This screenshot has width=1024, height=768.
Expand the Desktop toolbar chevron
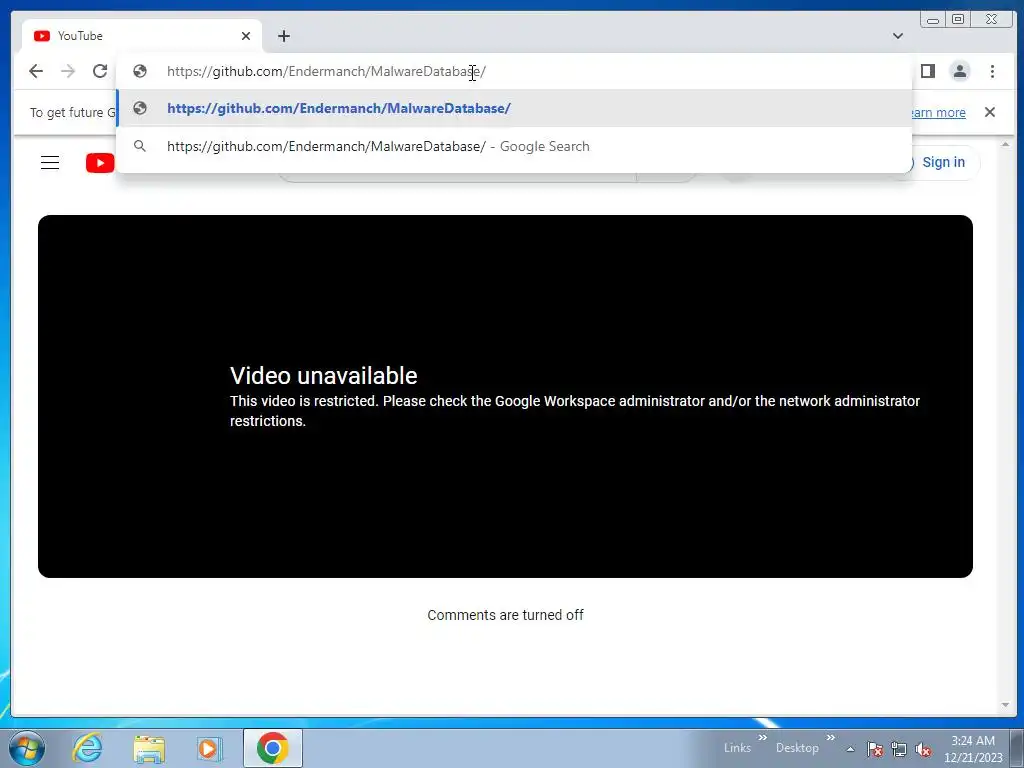coord(831,737)
